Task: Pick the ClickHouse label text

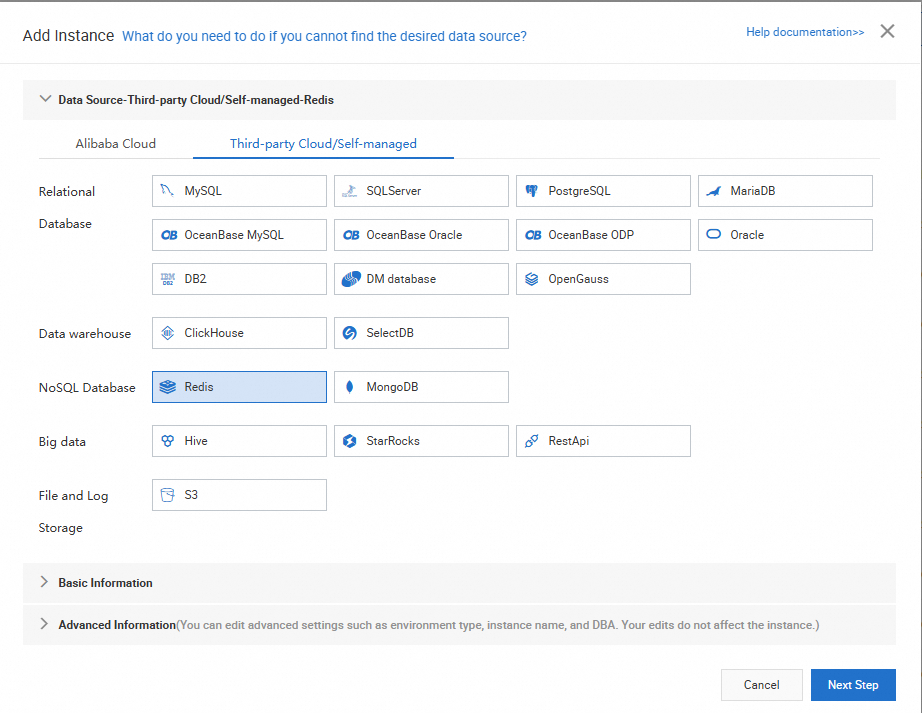Action: (x=214, y=333)
